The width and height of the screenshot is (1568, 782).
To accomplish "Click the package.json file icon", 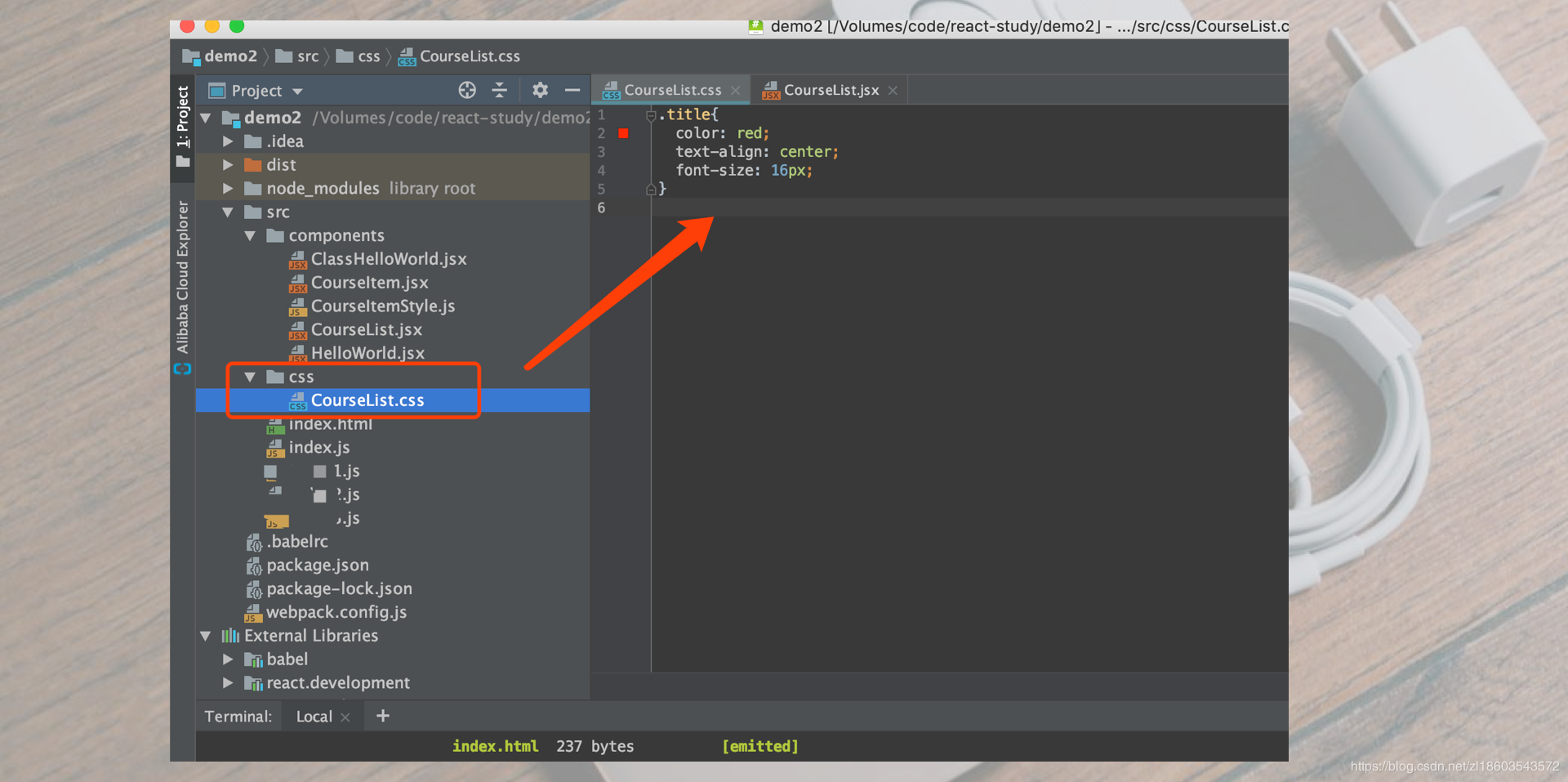I will [253, 566].
